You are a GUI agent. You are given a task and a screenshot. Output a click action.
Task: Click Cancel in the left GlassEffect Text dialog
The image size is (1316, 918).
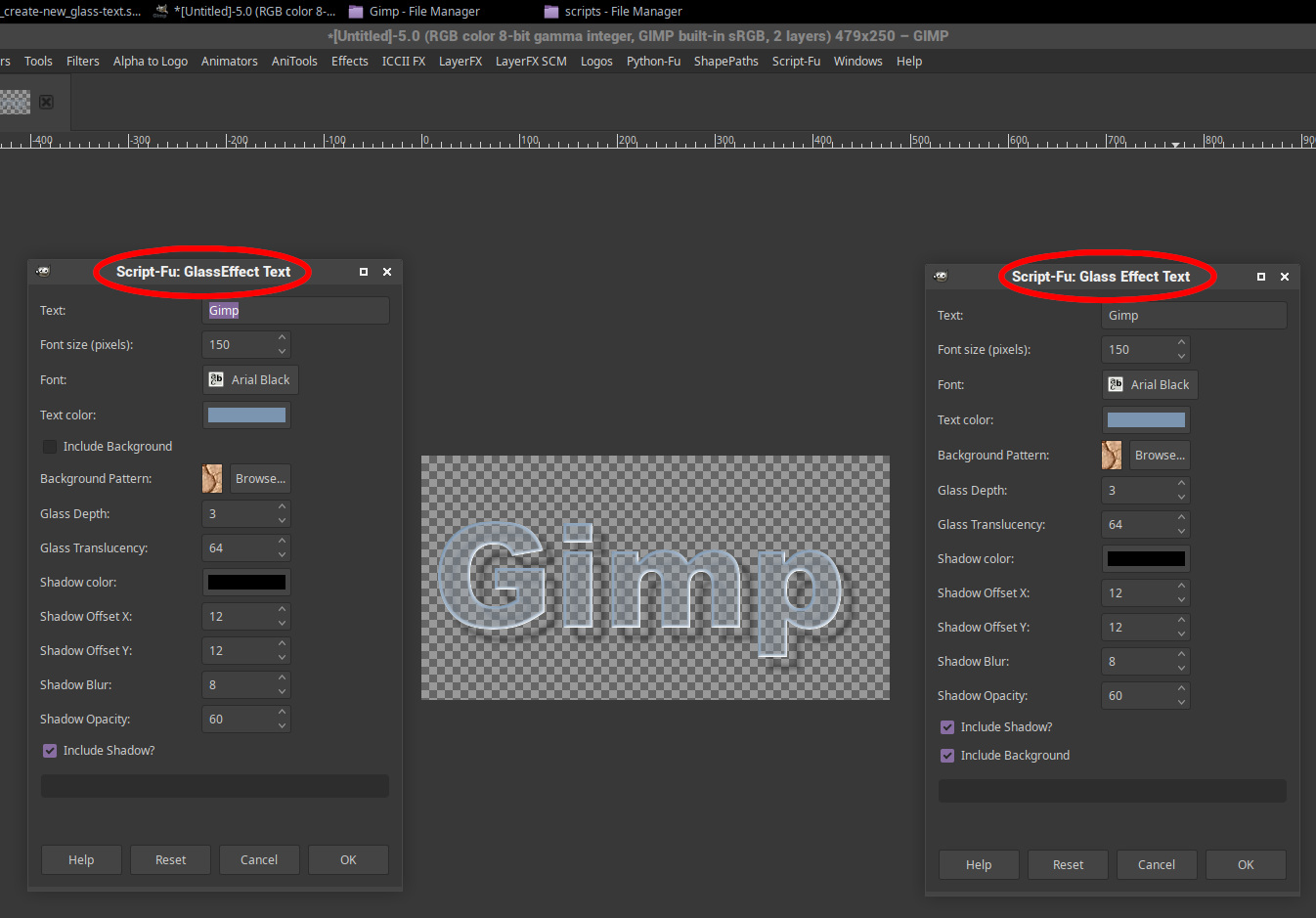point(259,860)
